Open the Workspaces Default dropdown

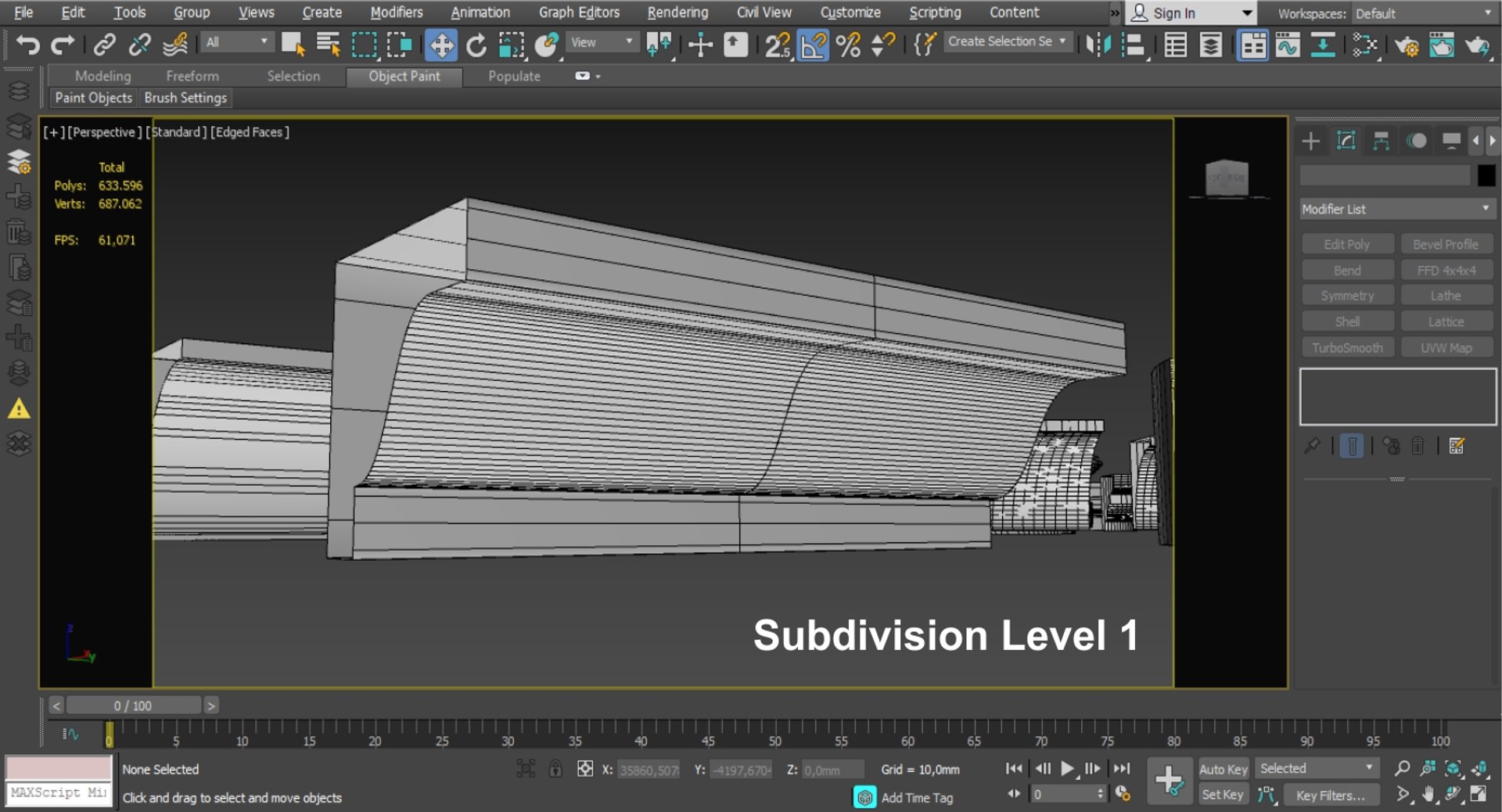pos(1423,13)
